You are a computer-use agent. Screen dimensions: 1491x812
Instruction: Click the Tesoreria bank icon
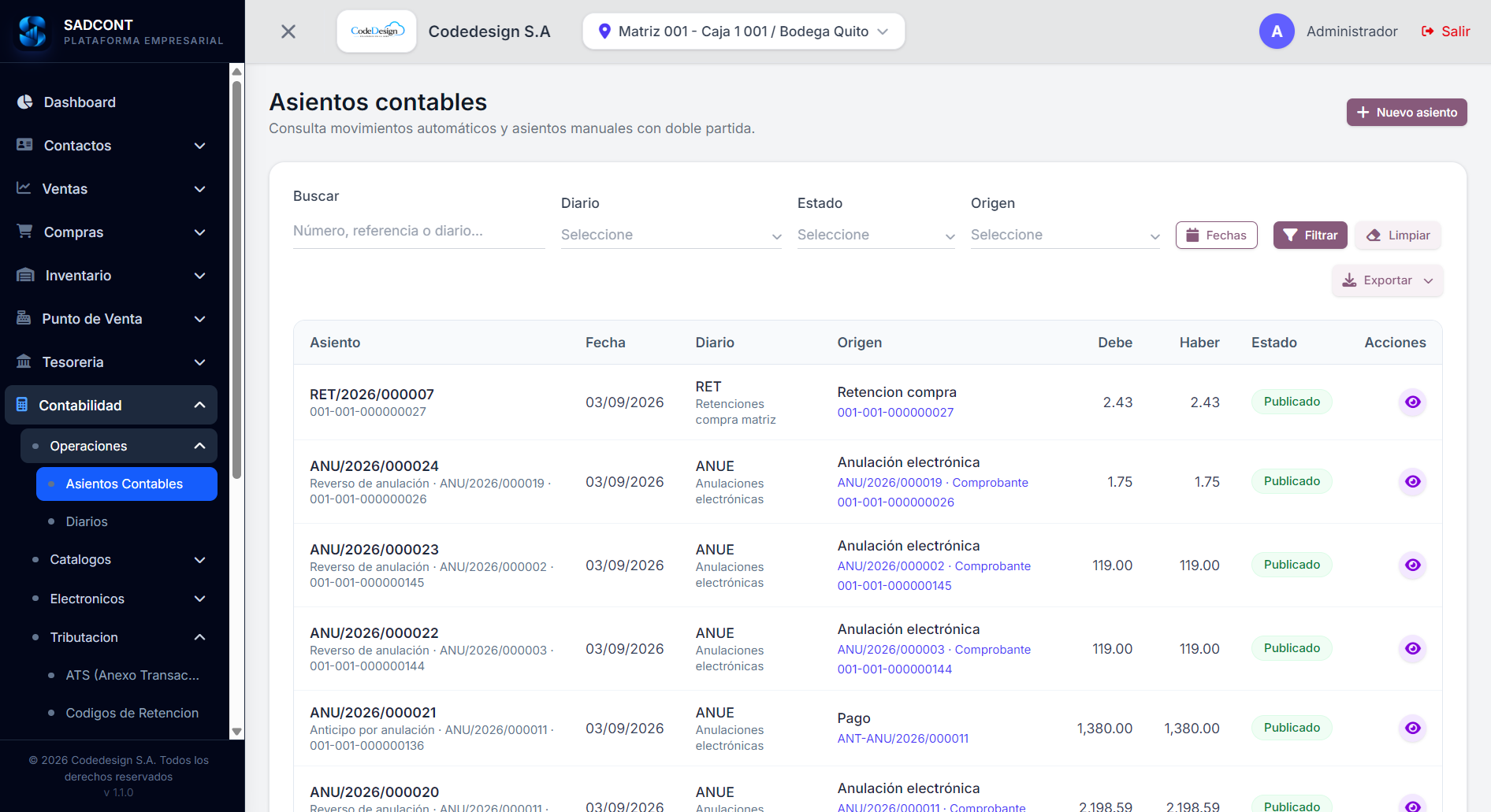(24, 362)
